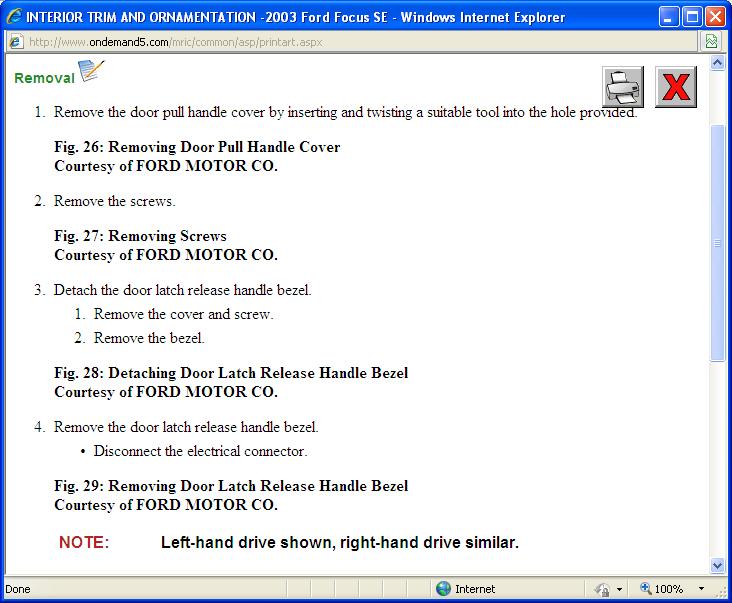
Task: Click 'Detach the door latch release handle bezel.'
Action: (x=183, y=290)
